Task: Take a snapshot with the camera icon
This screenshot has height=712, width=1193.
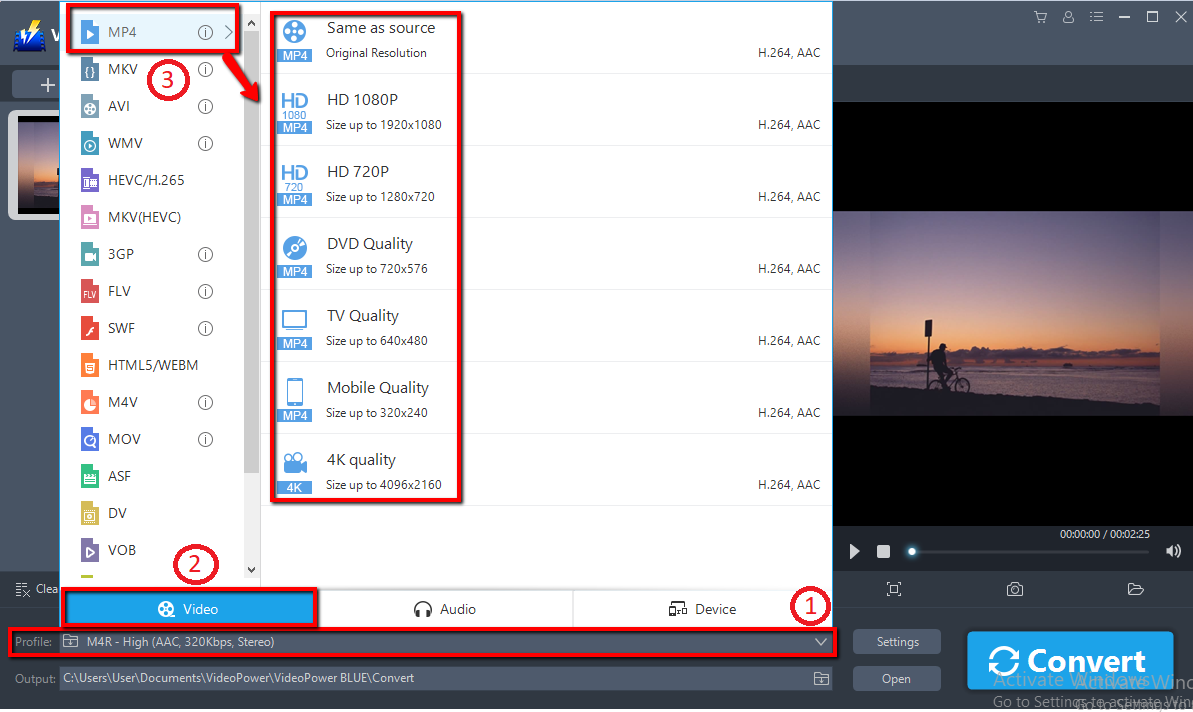Action: (1014, 589)
